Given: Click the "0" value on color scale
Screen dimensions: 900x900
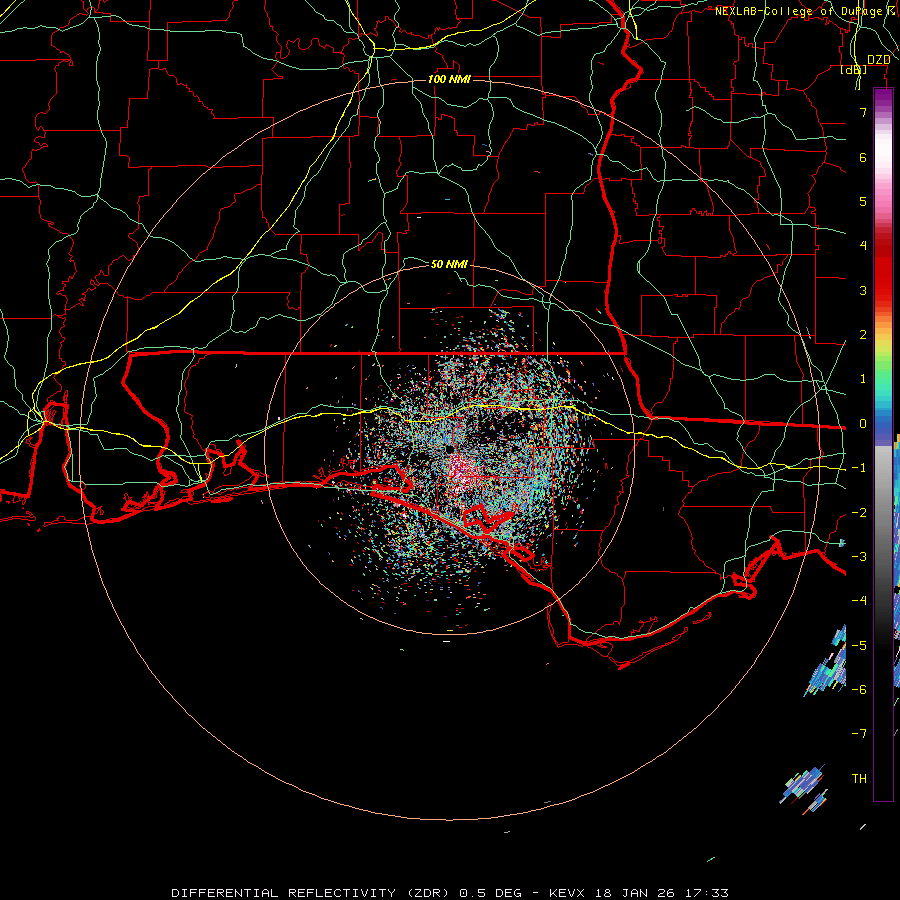Looking at the screenshot, I should (x=863, y=424).
